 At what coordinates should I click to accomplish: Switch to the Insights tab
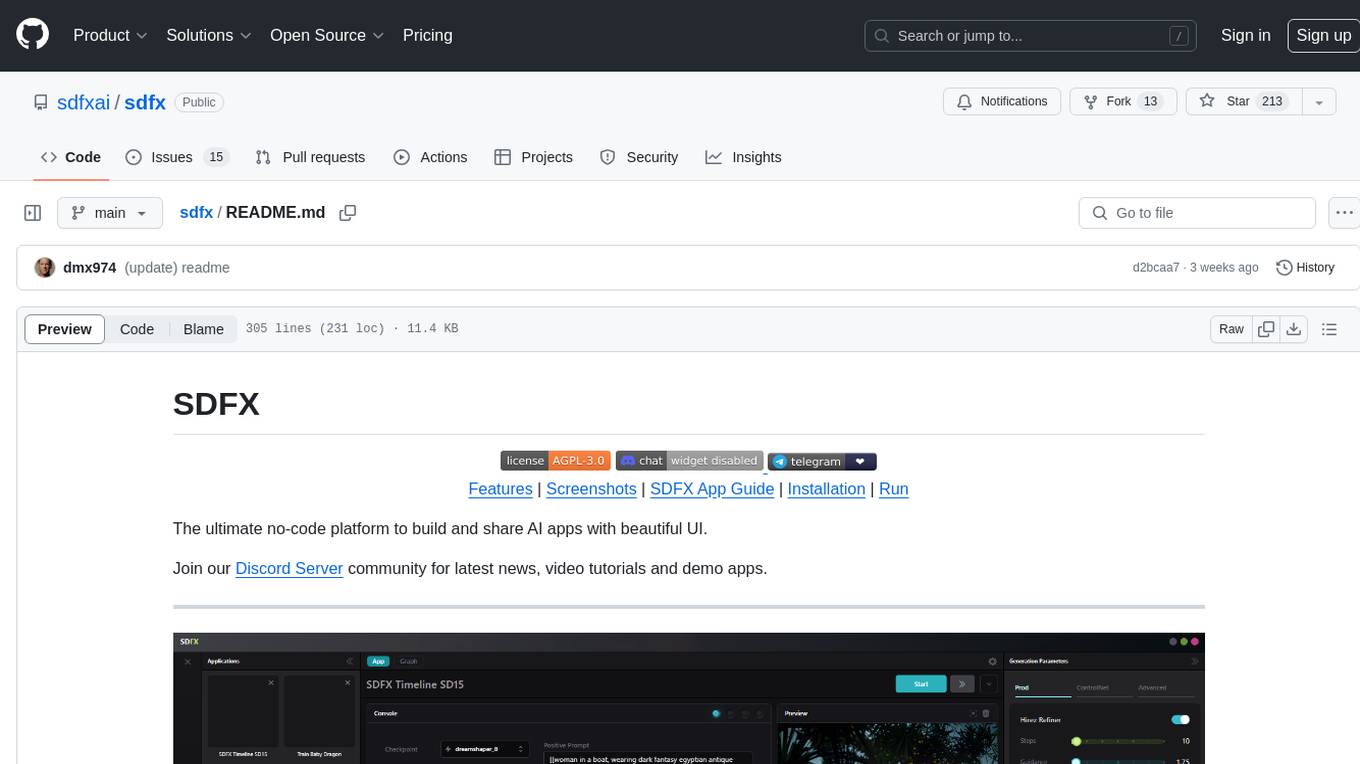click(x=743, y=157)
